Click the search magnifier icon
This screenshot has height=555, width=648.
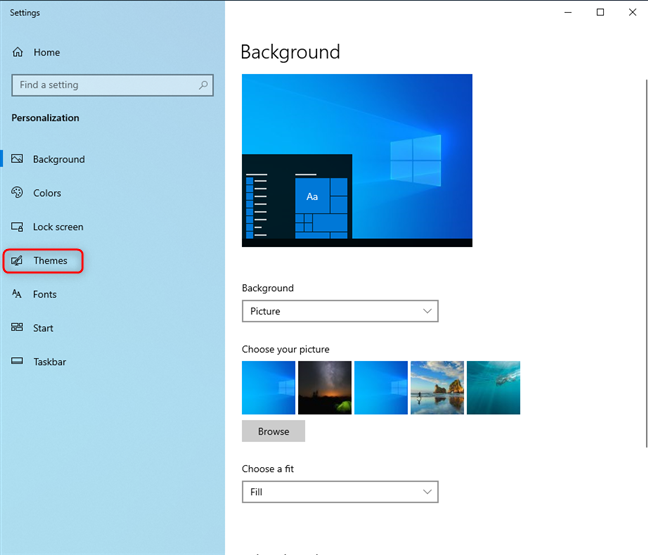click(x=203, y=85)
